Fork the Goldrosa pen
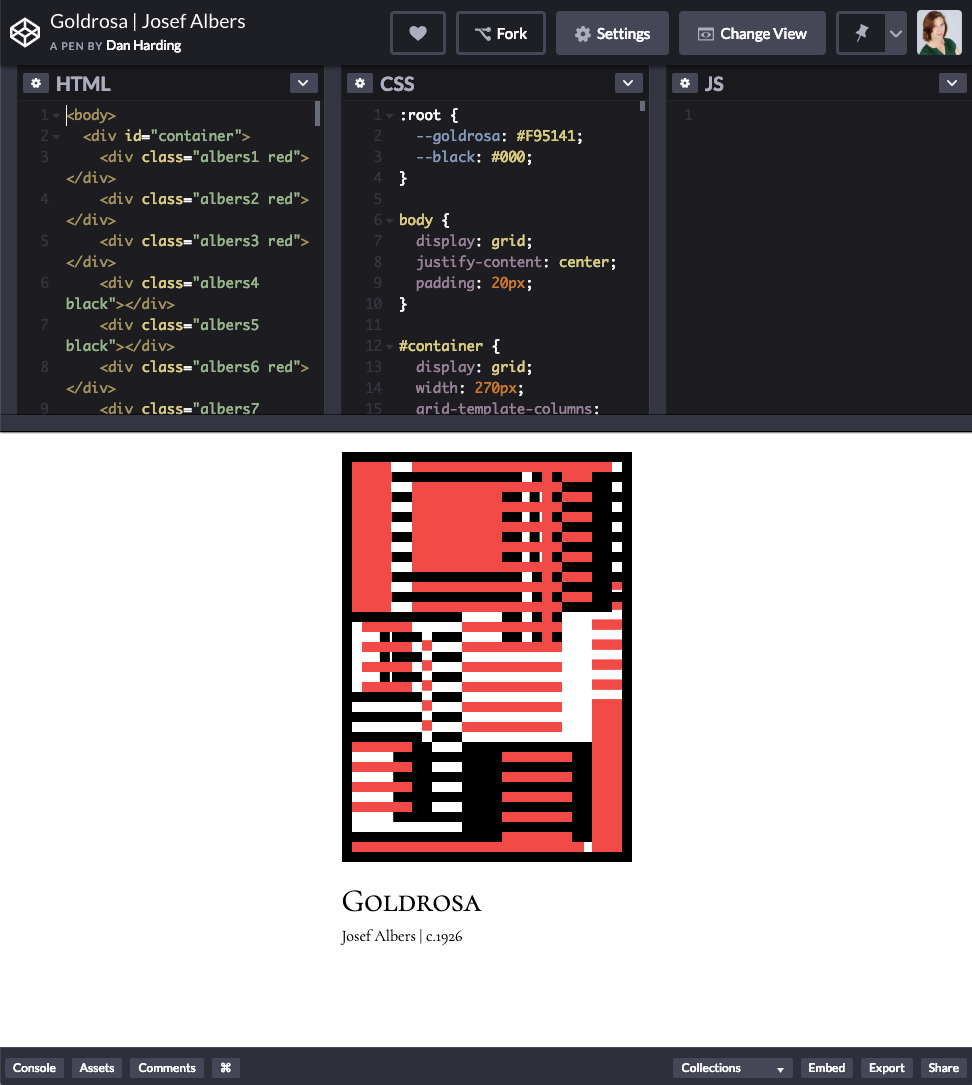Screen dimensions: 972x1085 pyautogui.click(x=501, y=33)
